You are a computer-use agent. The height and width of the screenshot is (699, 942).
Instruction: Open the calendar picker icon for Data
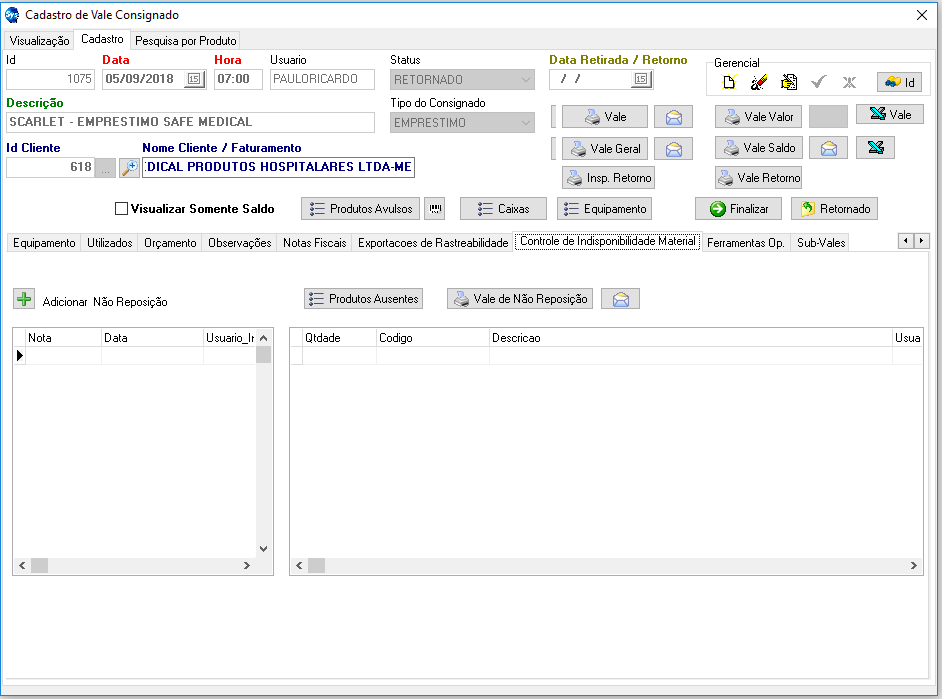coord(195,79)
